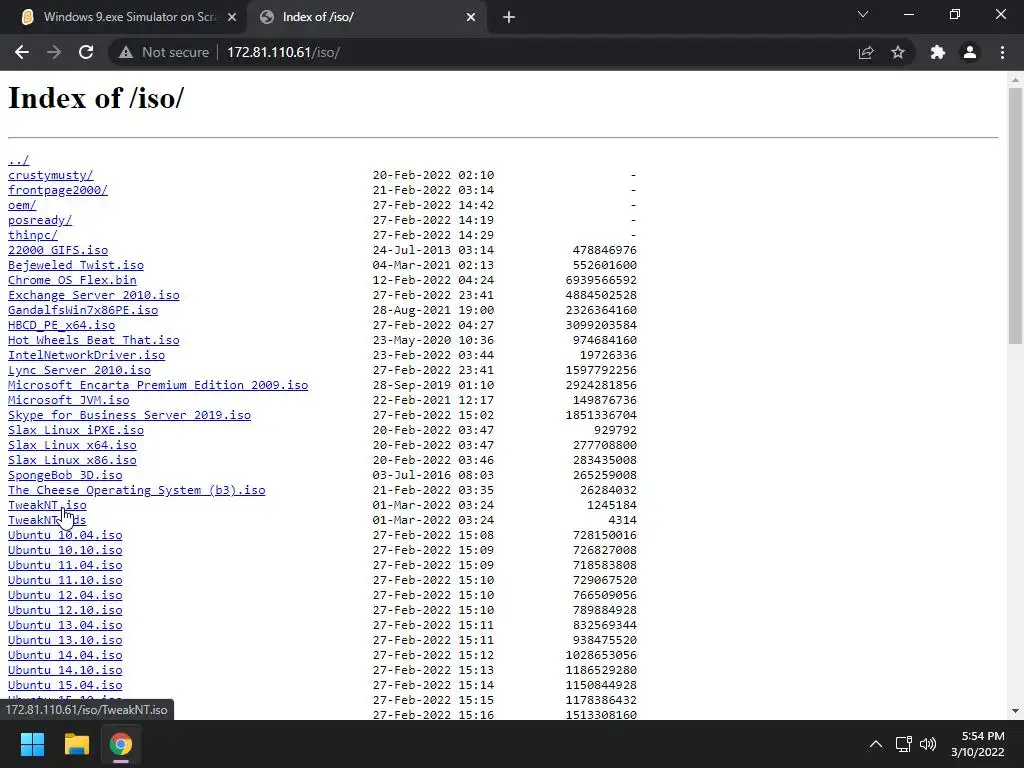Open the frontpage2000/ folder
The height and width of the screenshot is (768, 1024).
[57, 190]
